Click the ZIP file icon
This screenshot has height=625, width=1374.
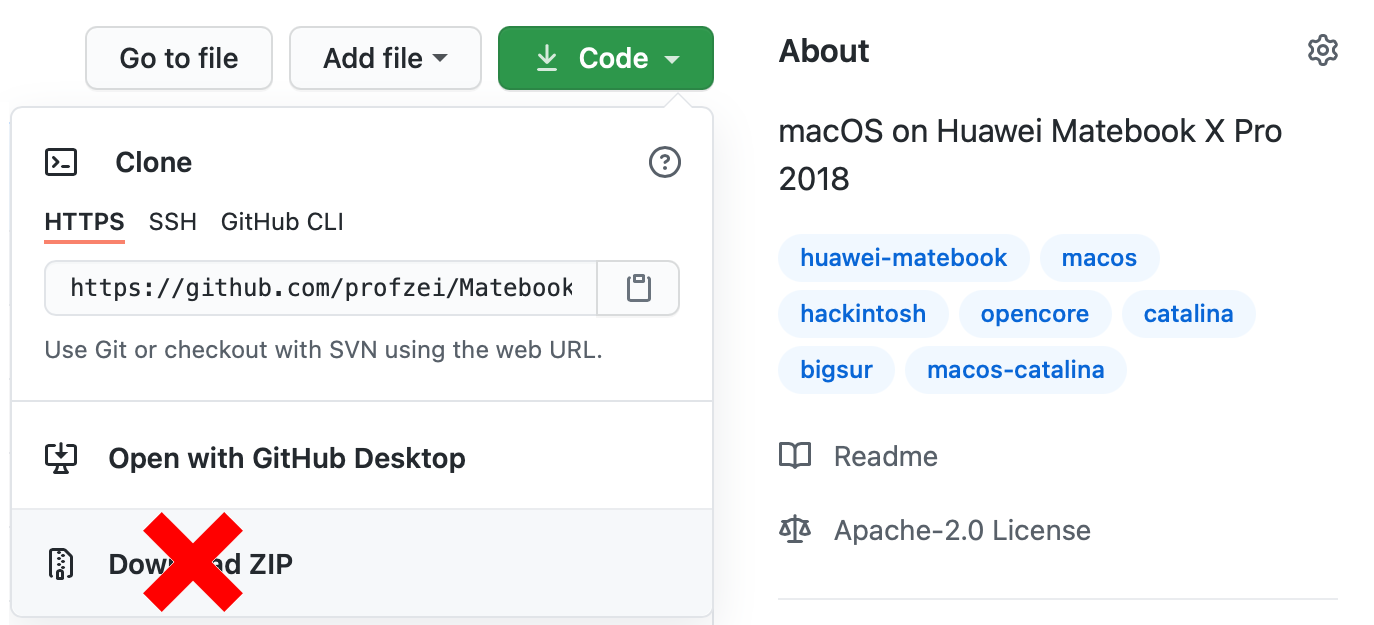[x=61, y=564]
